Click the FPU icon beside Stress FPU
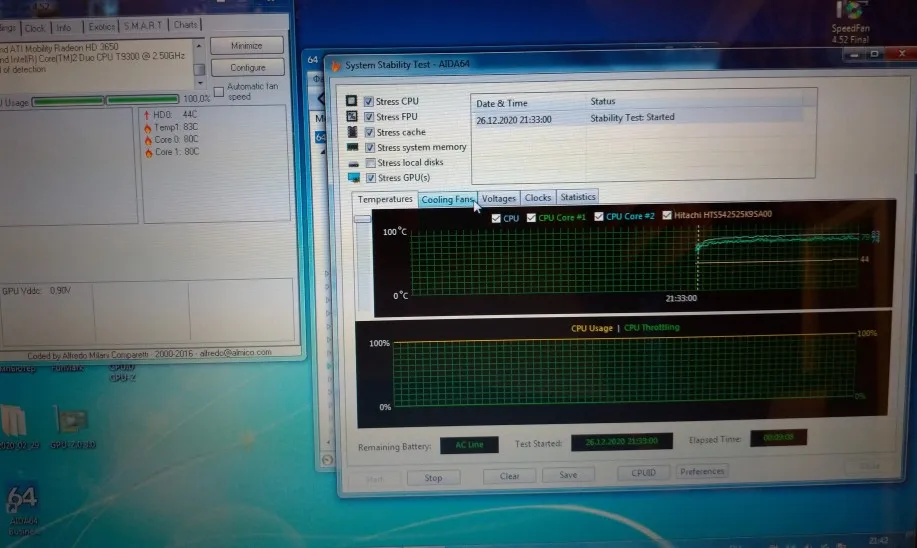 click(351, 116)
